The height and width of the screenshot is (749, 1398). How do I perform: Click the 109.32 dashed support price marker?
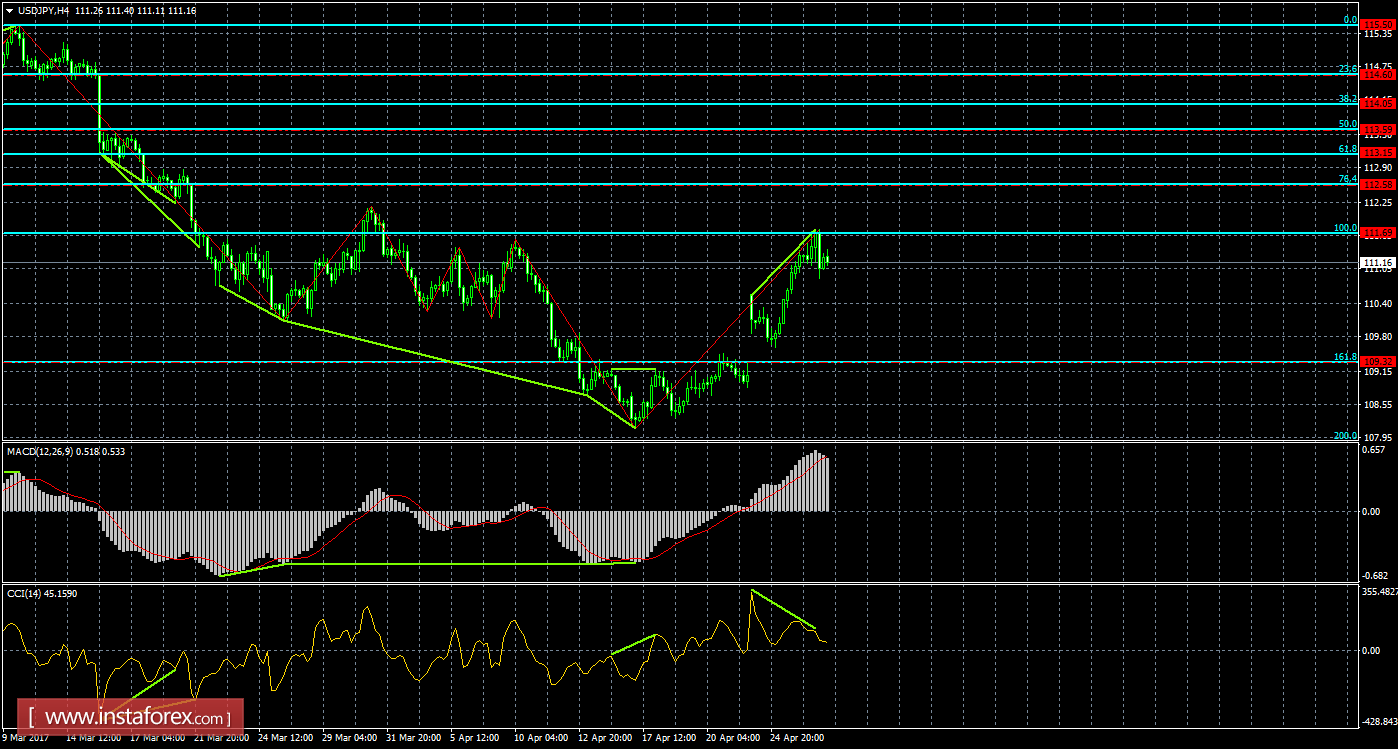[1378, 359]
